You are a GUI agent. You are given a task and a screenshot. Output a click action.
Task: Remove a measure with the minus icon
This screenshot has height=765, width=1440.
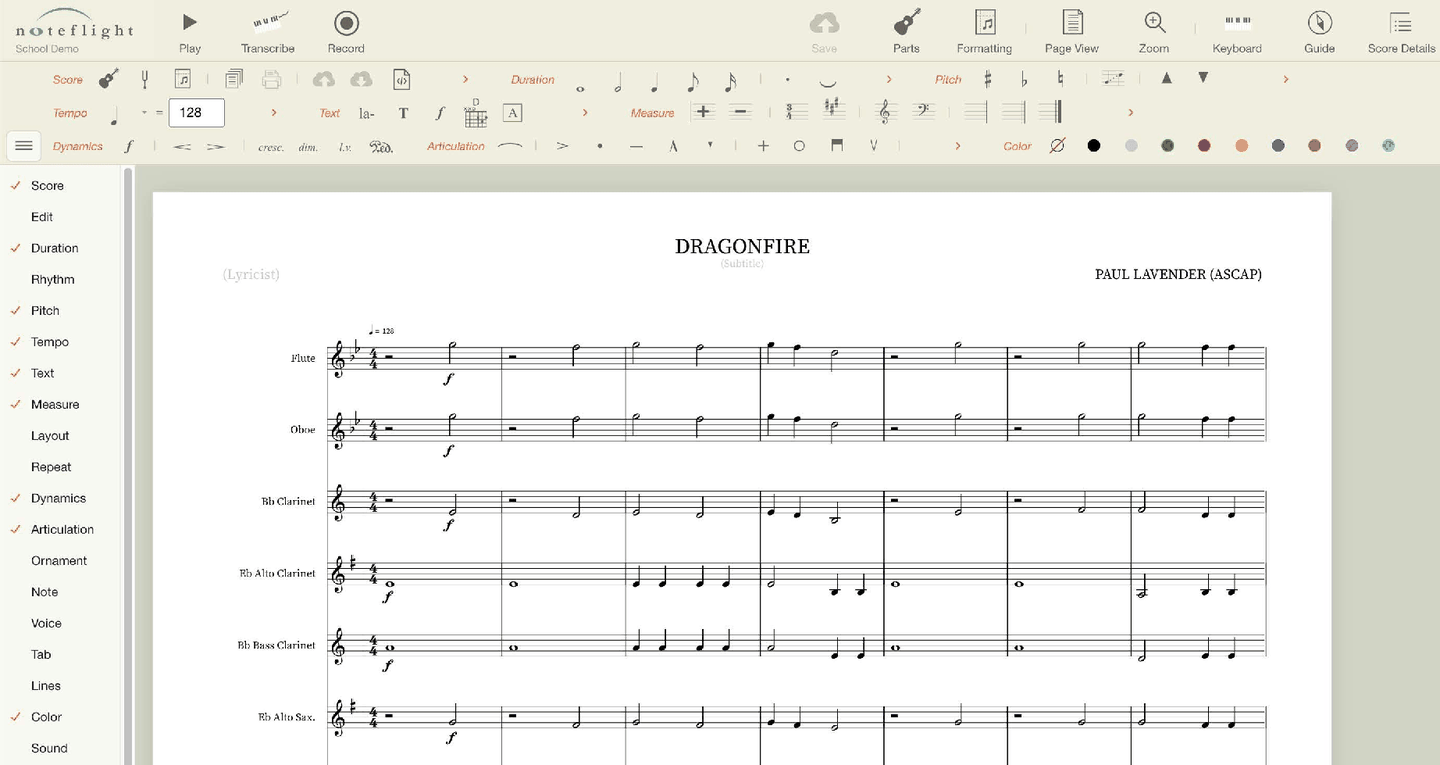[x=741, y=112]
